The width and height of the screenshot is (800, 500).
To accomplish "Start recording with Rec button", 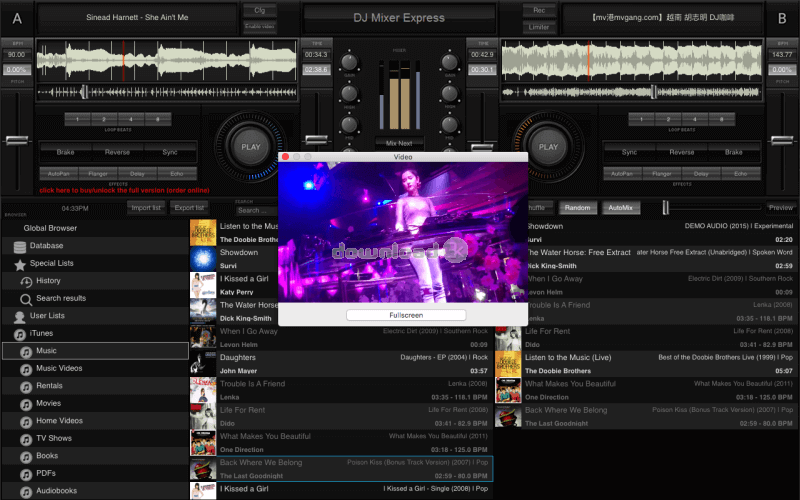I will click(x=539, y=10).
